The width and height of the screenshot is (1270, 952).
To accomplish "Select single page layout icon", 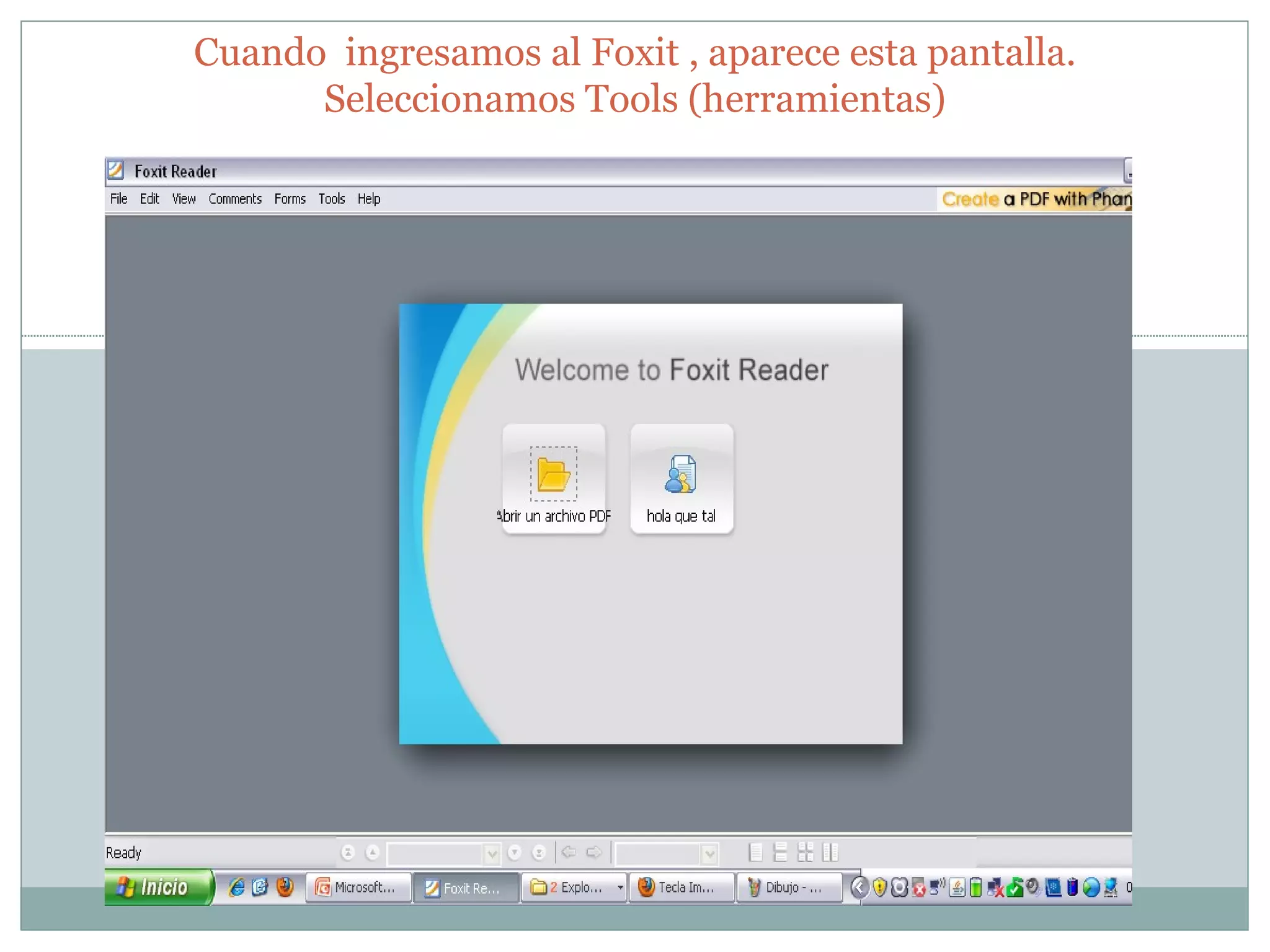I will [x=755, y=853].
